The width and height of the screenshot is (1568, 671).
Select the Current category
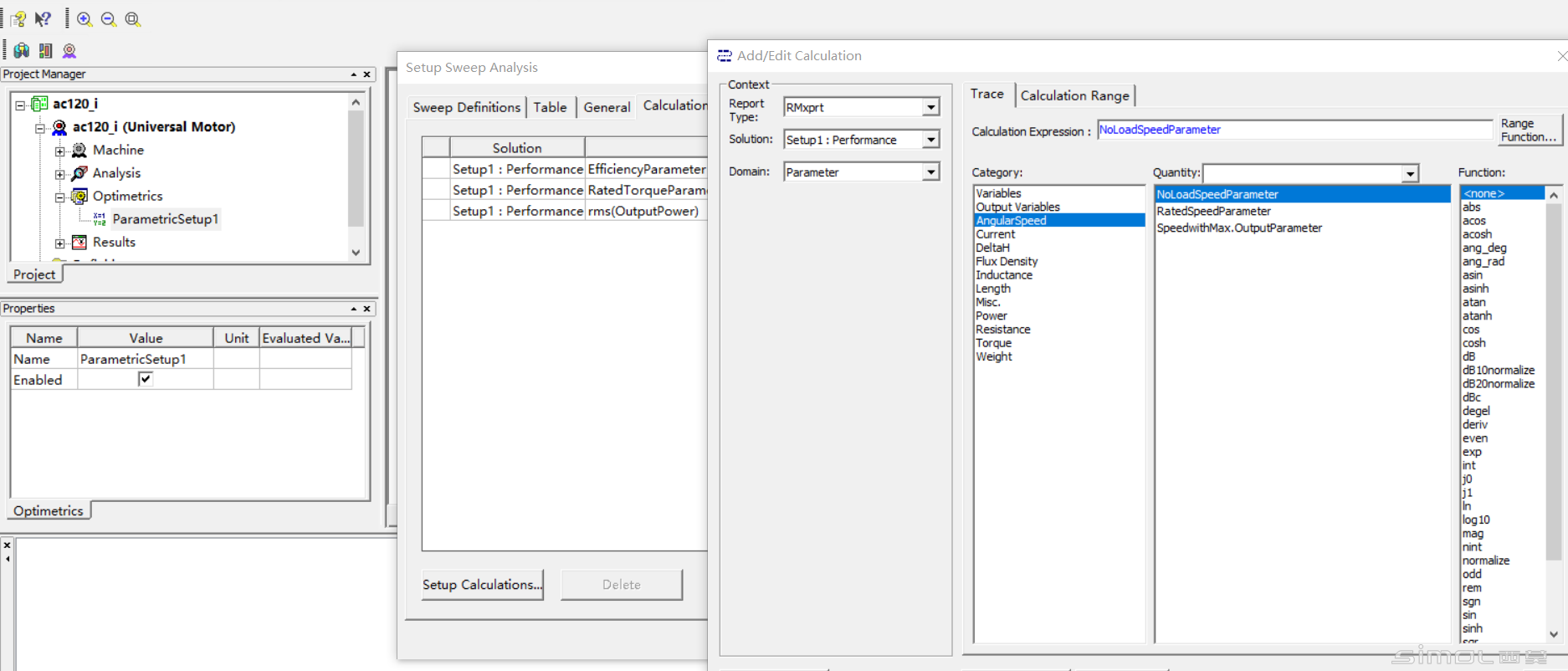(995, 234)
